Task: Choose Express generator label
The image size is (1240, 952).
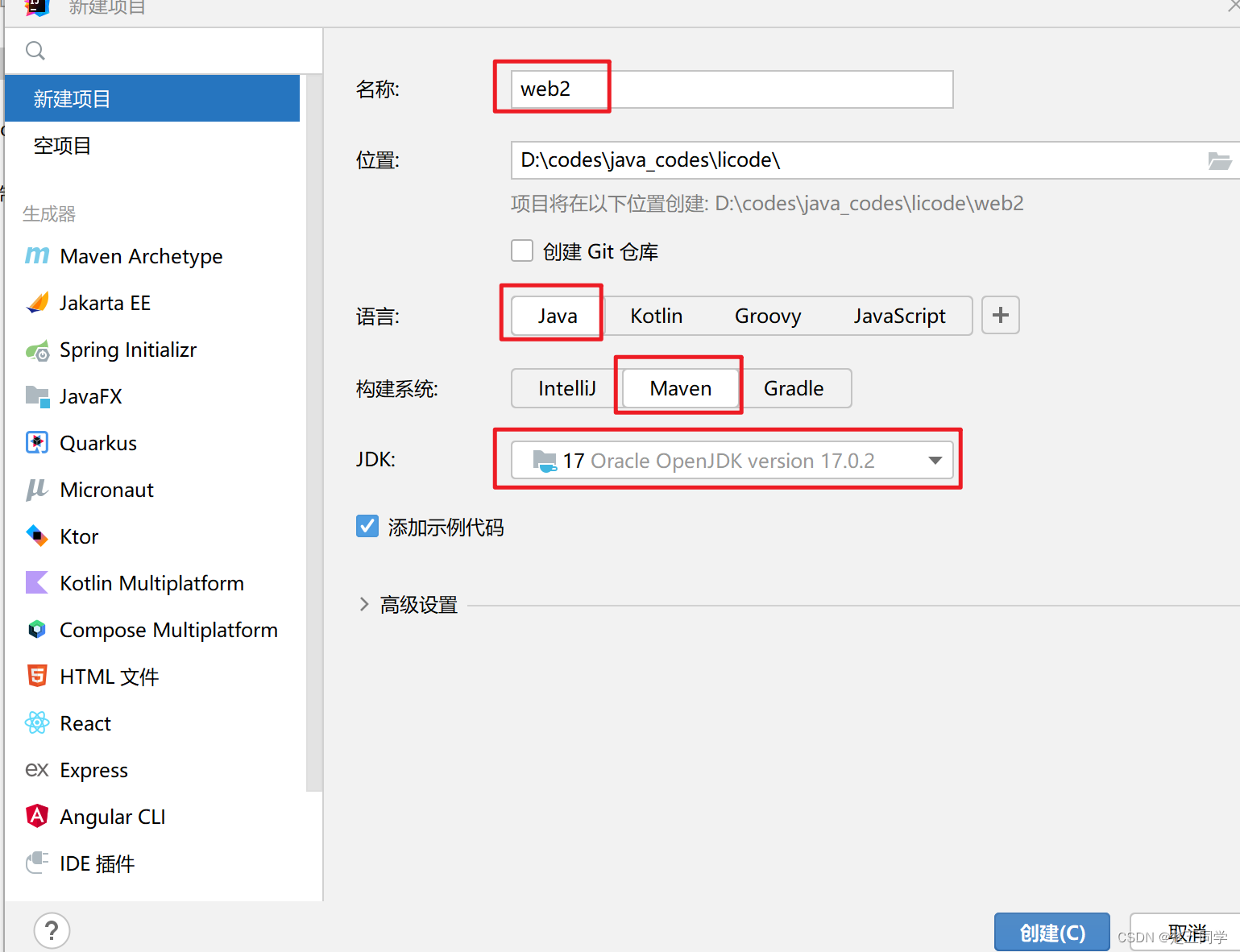Action: coord(94,770)
